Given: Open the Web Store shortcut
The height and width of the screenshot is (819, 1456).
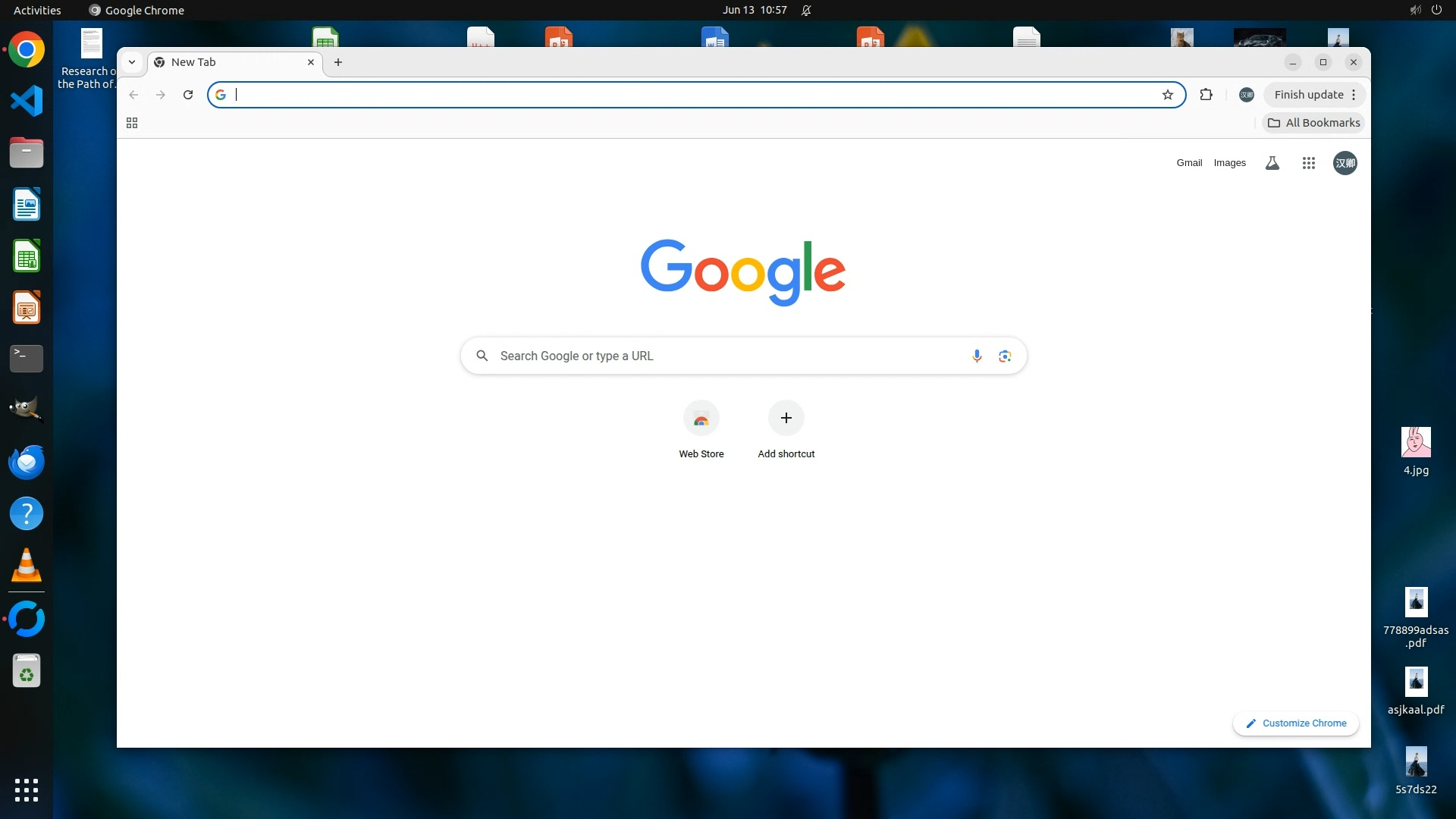Looking at the screenshot, I should pos(701,419).
